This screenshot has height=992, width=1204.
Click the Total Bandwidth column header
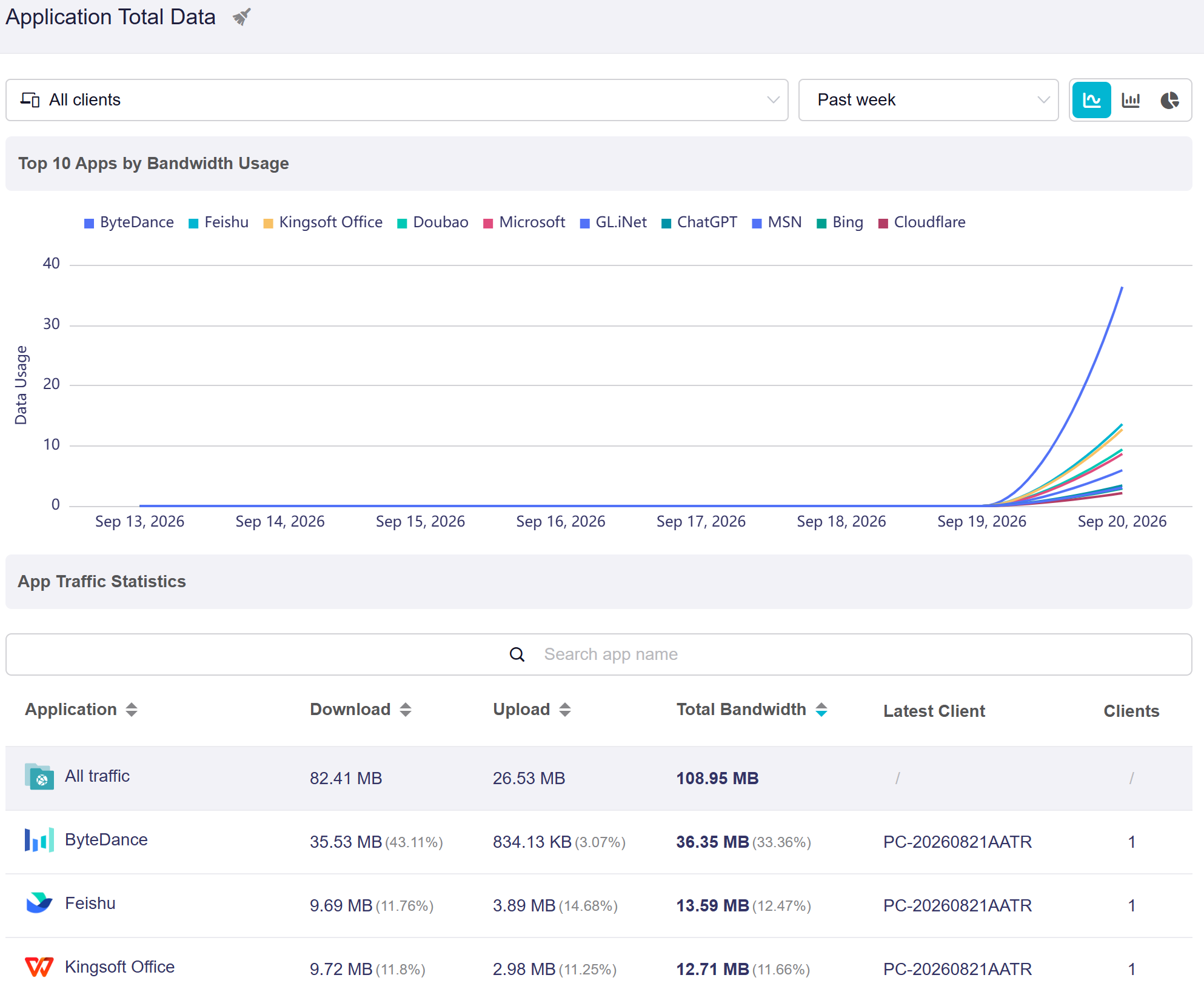pos(741,710)
